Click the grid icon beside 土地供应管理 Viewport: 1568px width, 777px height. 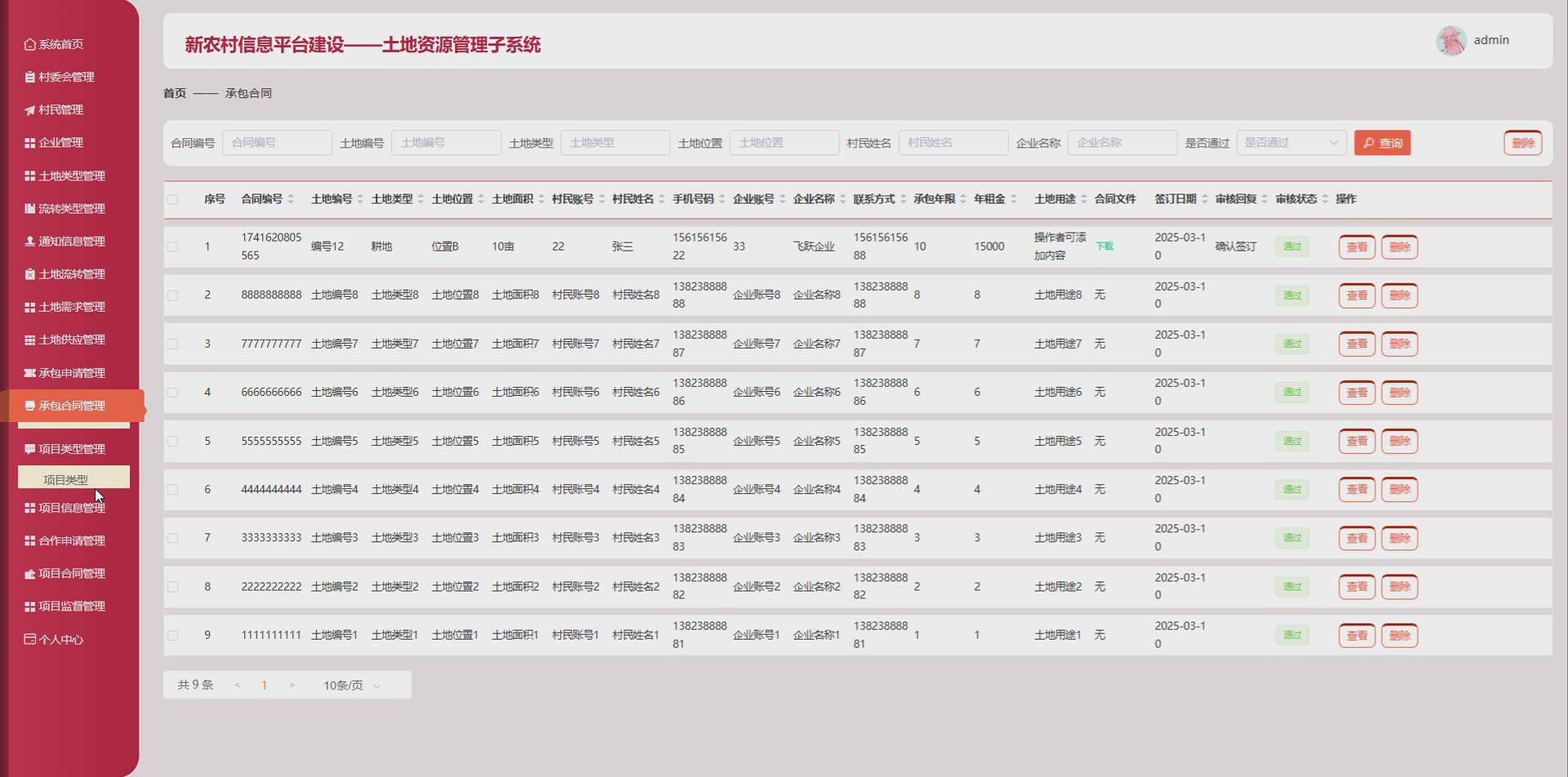pyautogui.click(x=30, y=340)
